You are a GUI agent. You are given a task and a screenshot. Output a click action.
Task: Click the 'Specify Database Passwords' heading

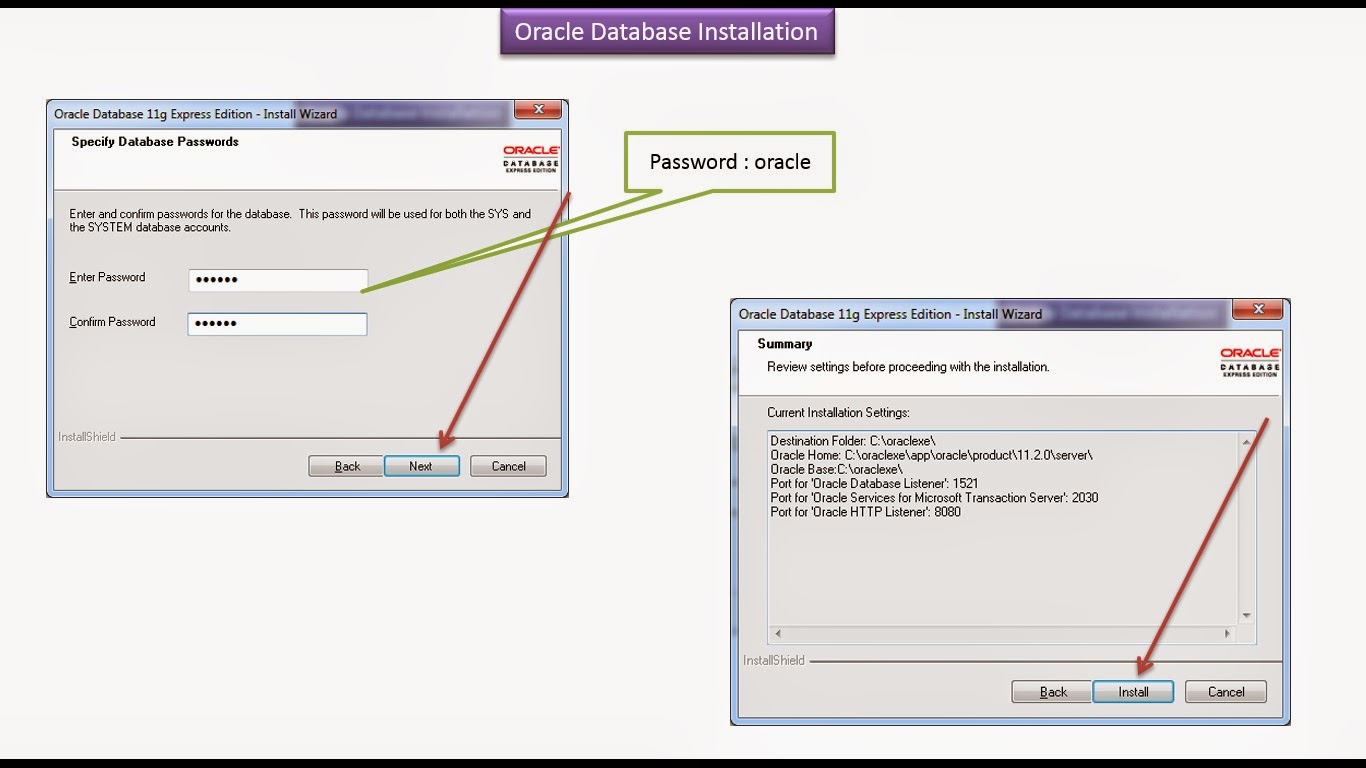tap(155, 142)
